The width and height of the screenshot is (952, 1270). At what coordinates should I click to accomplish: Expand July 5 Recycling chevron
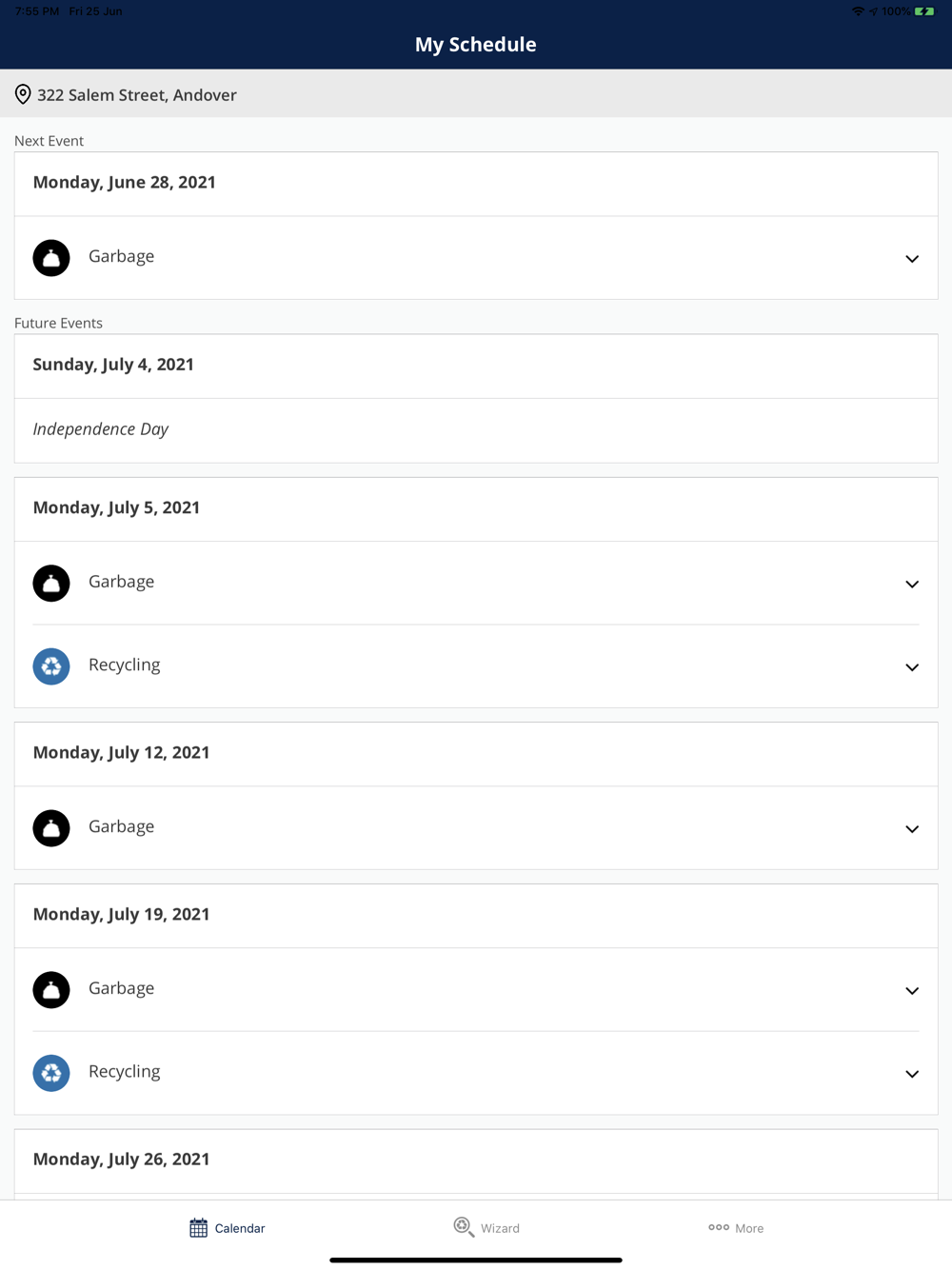[x=911, y=667]
